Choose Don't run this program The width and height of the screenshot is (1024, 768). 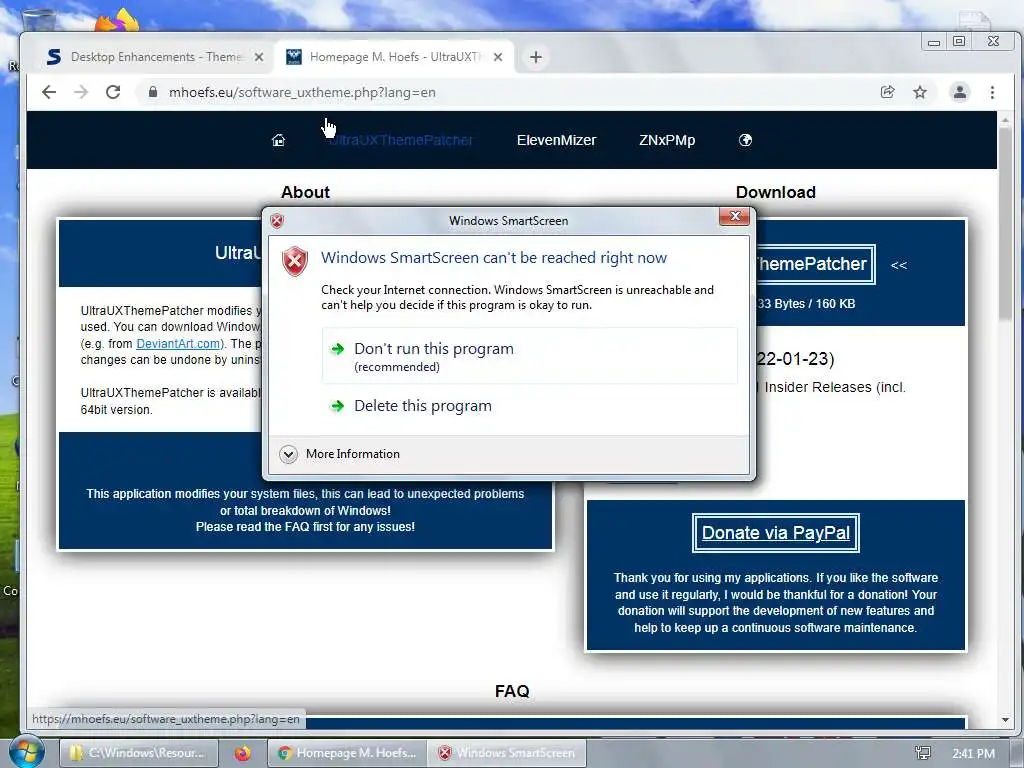pos(530,356)
